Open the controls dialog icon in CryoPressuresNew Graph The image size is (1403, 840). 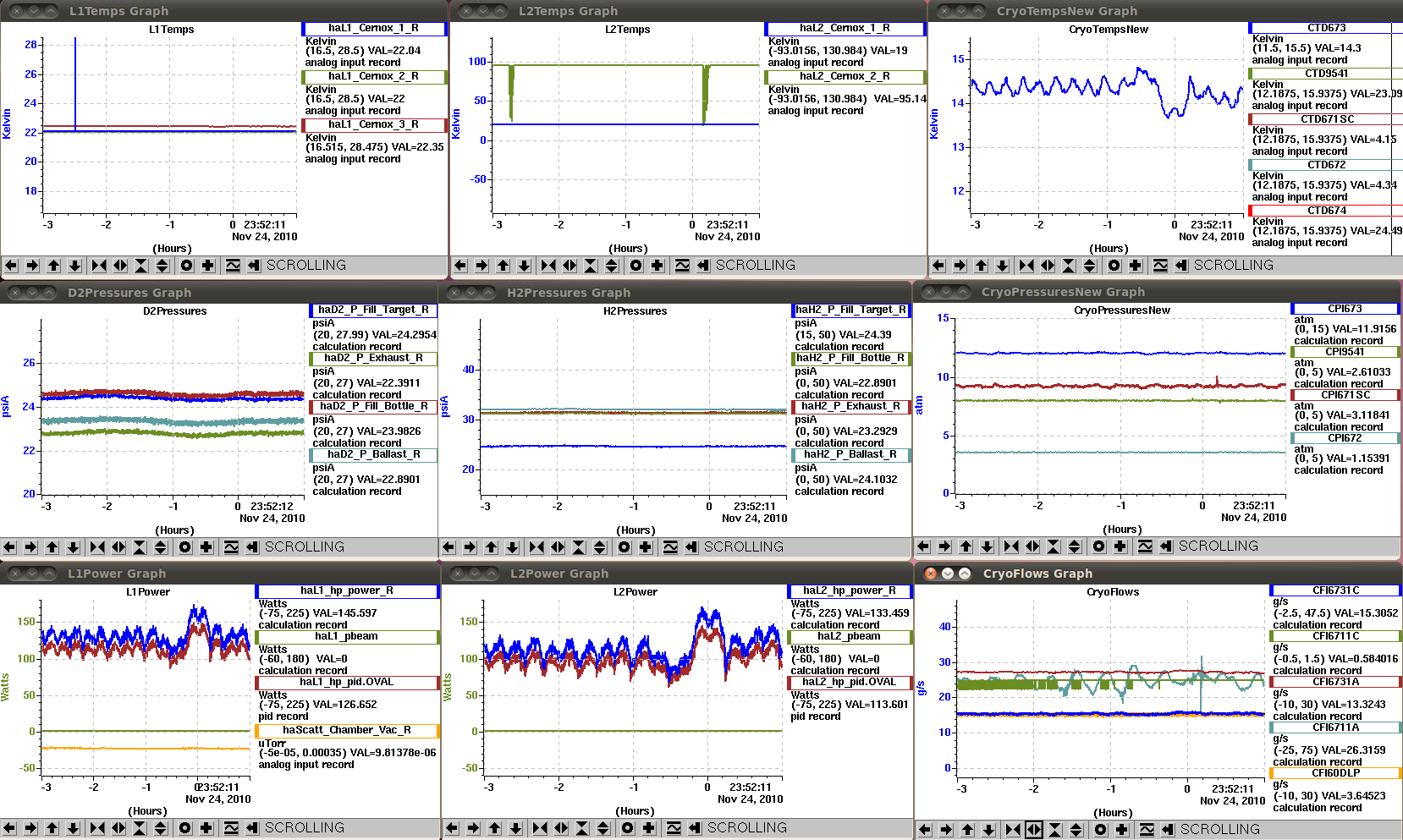[x=1145, y=546]
